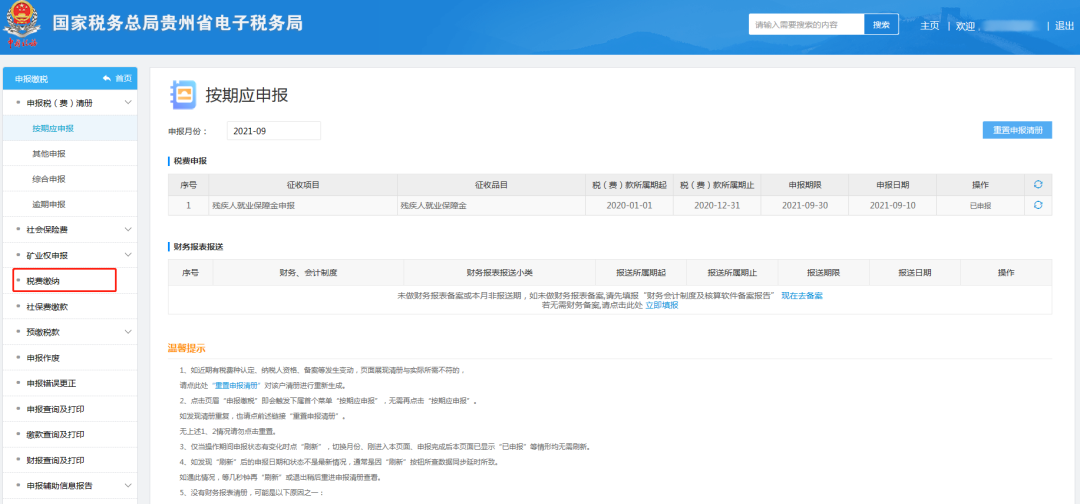Viewport: 1080px width, 504px height.
Task: Open 其他申报 in the sidebar
Action: (49, 154)
